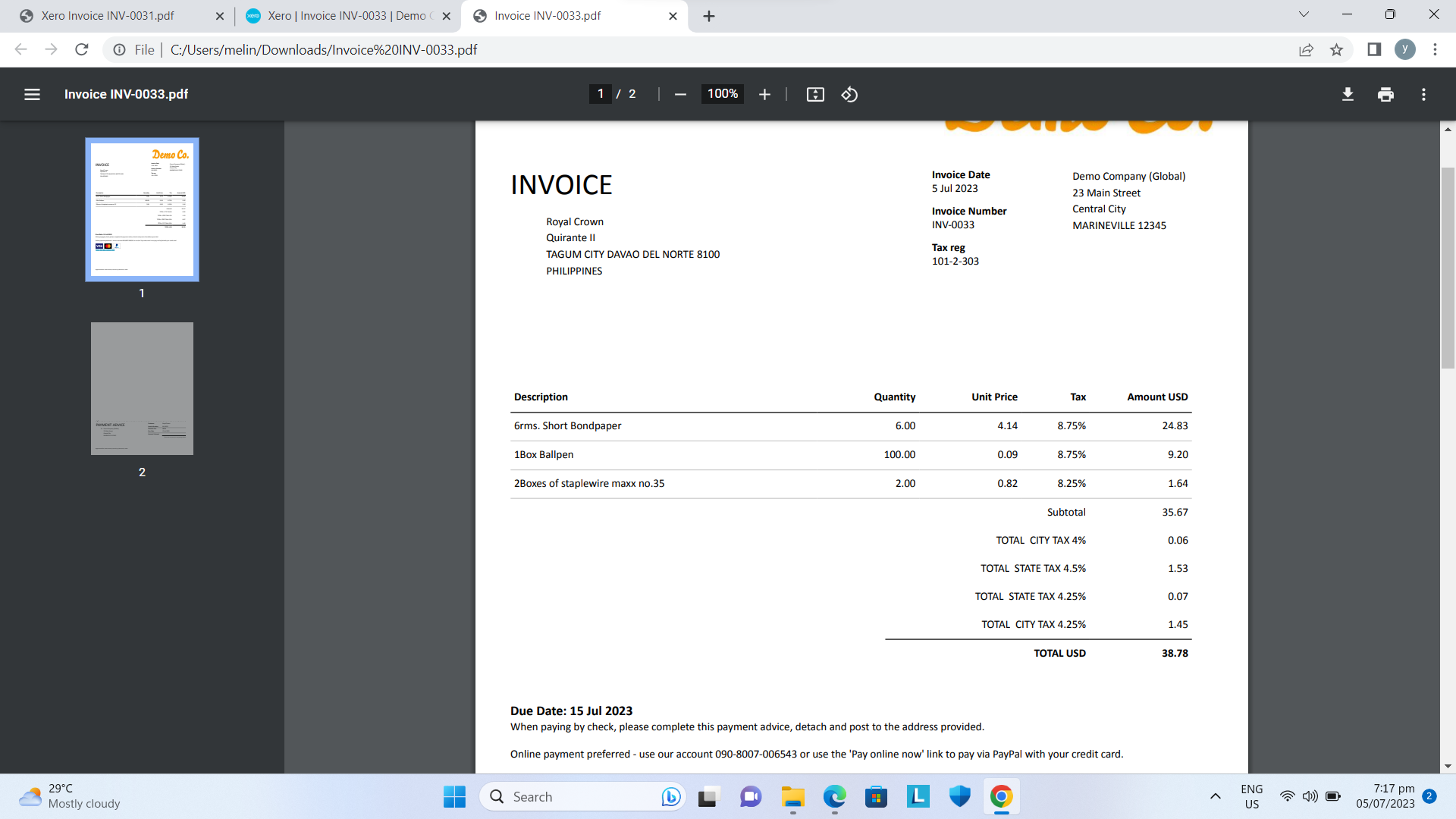Click the vertical scrollbar on the PDF
Image resolution: width=1456 pixels, height=819 pixels.
coord(1448,267)
